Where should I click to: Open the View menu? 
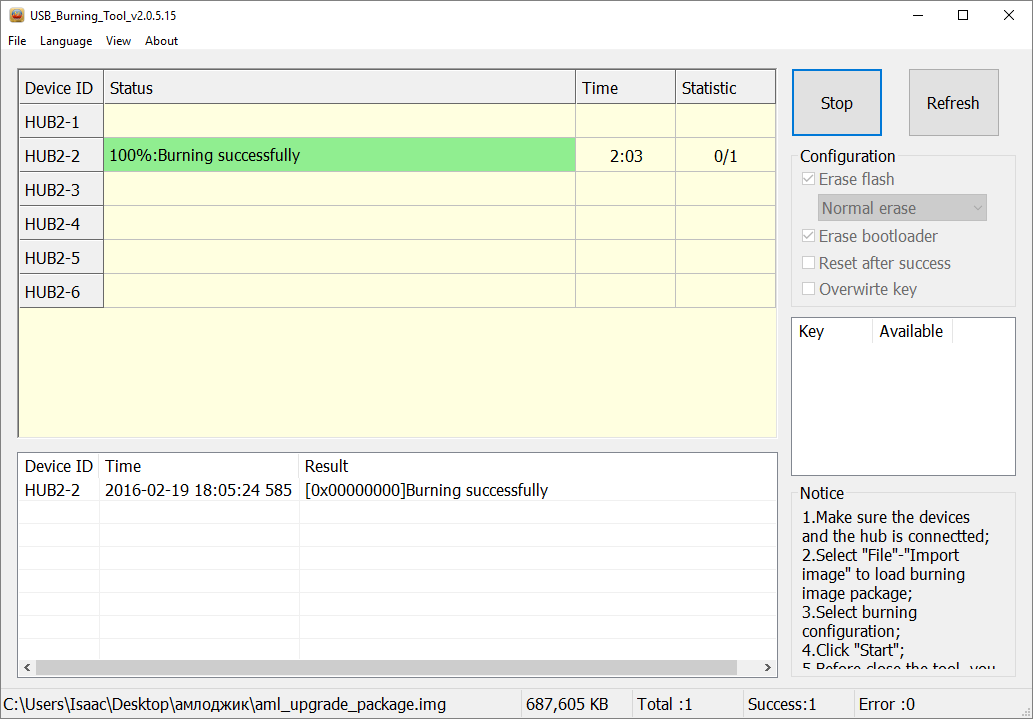[x=118, y=41]
